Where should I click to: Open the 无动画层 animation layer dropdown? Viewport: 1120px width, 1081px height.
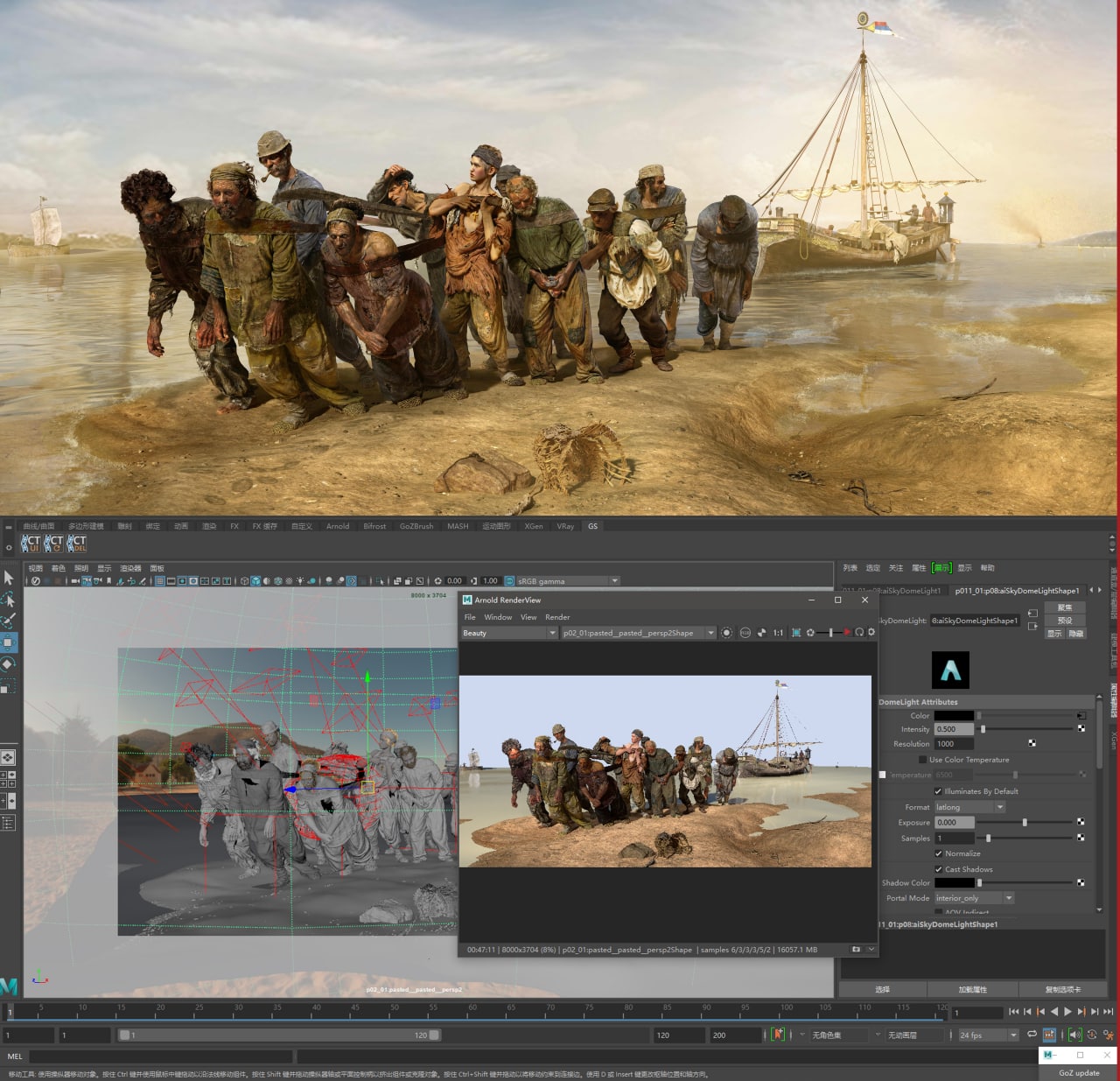tap(913, 1035)
